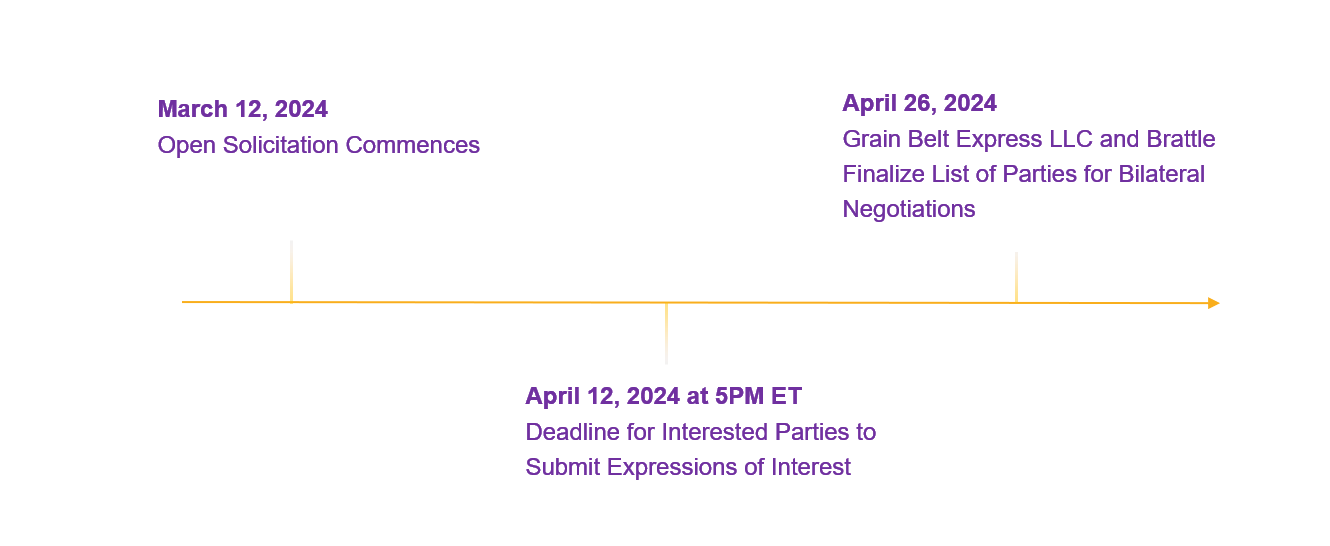Click the timeline arrowhead at right end
Viewport: 1330px width, 546px height.
[1214, 303]
